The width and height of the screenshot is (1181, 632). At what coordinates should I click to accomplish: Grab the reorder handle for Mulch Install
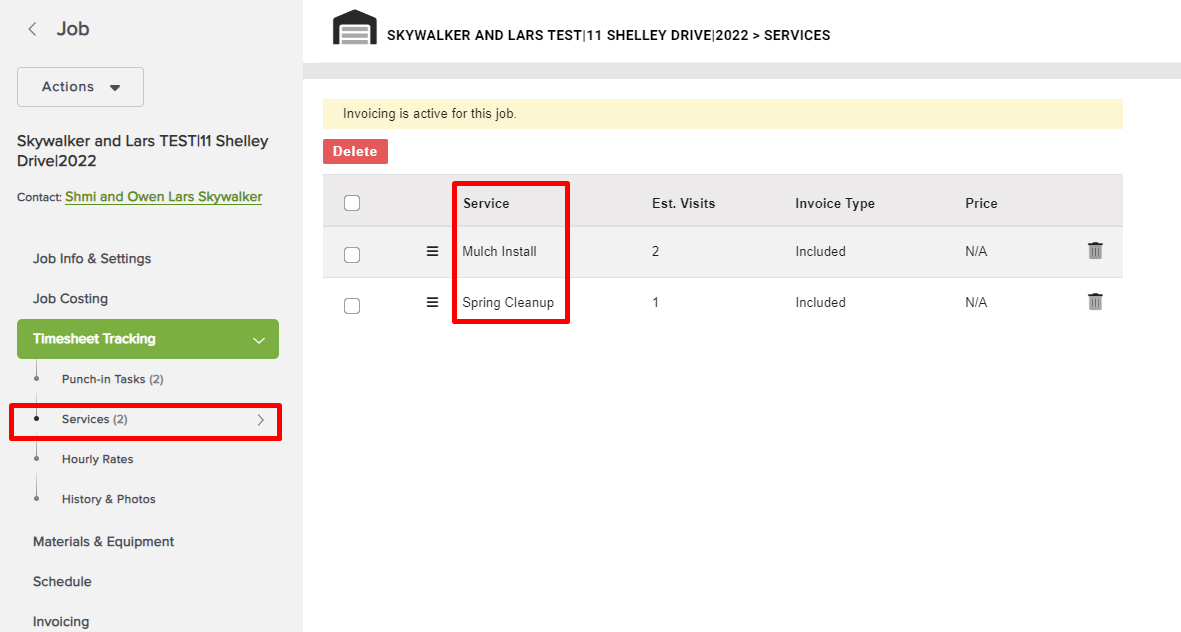[432, 252]
